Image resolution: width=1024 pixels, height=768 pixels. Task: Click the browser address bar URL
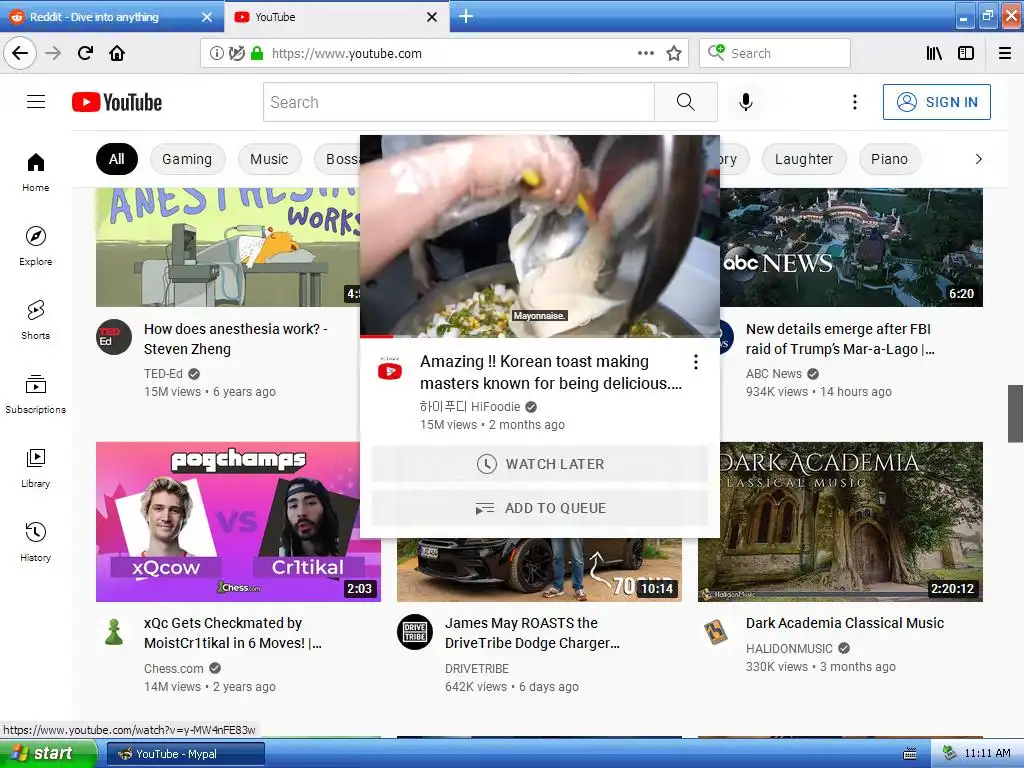click(347, 54)
